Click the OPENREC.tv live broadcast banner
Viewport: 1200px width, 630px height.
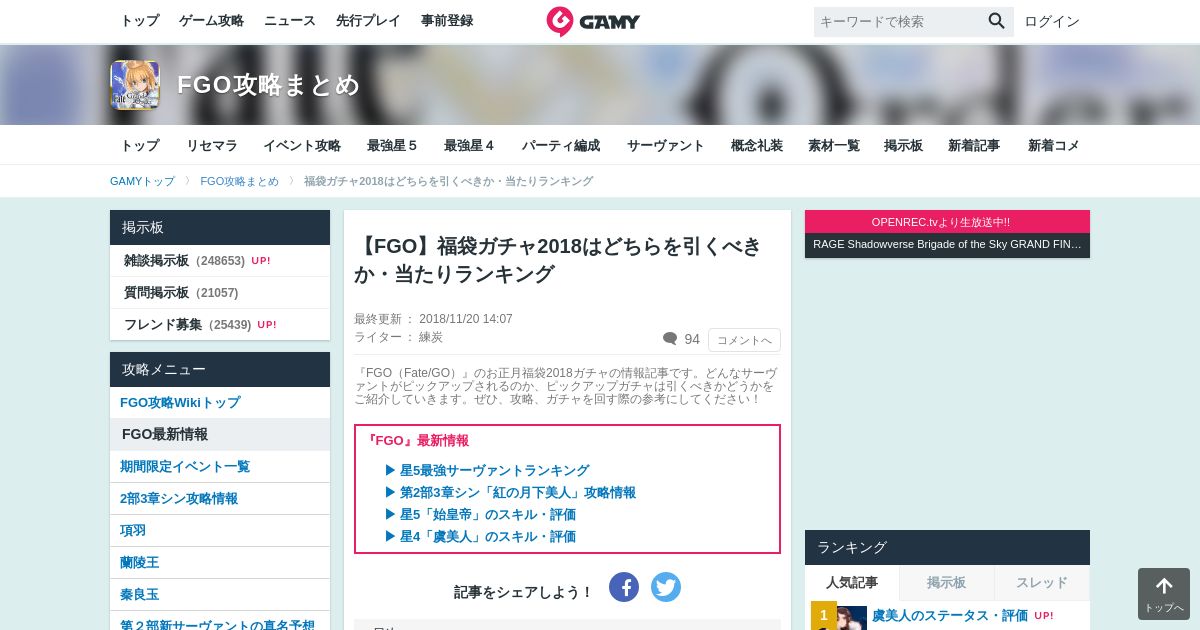coord(947,221)
